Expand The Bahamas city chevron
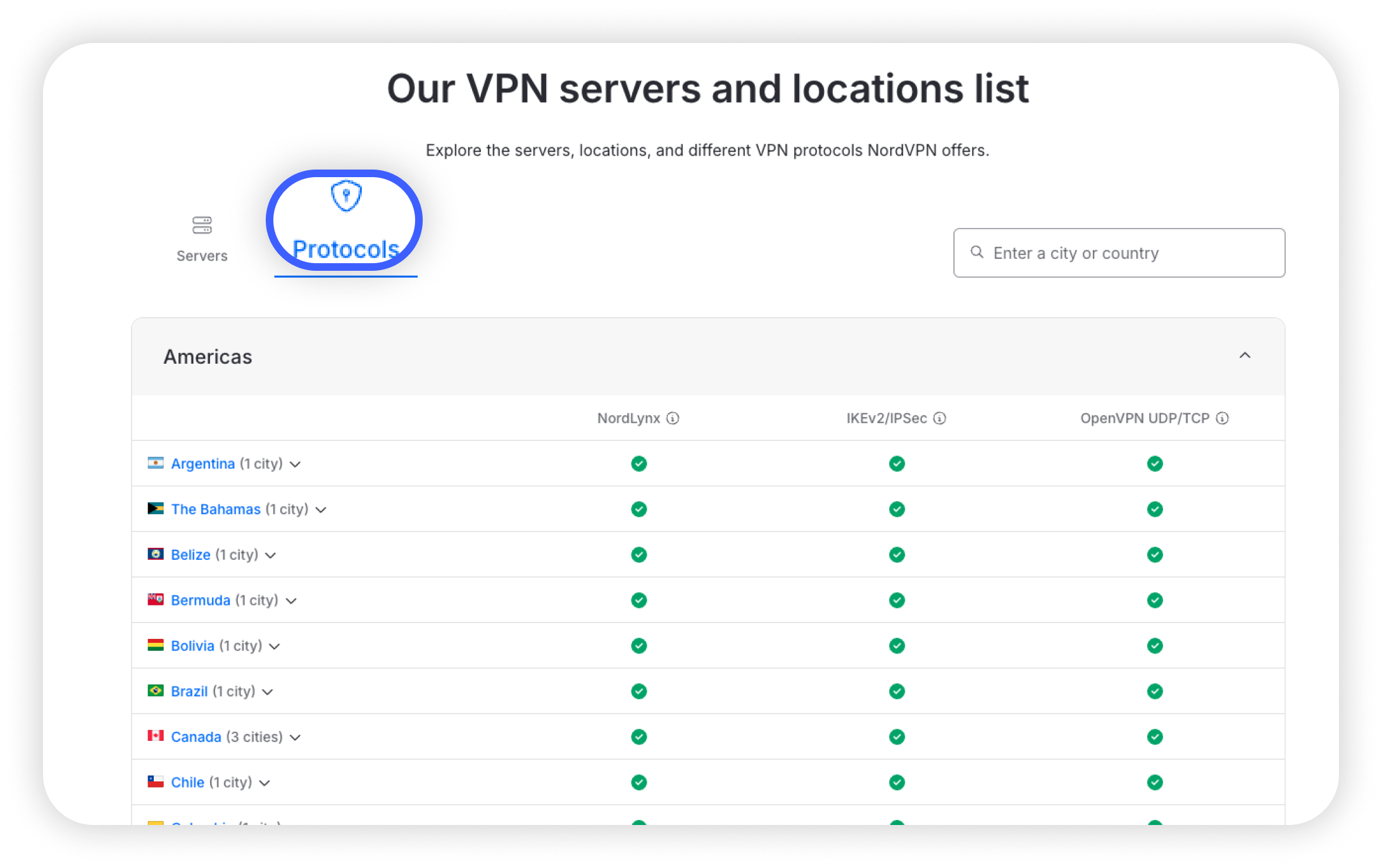1382x868 pixels. point(321,510)
